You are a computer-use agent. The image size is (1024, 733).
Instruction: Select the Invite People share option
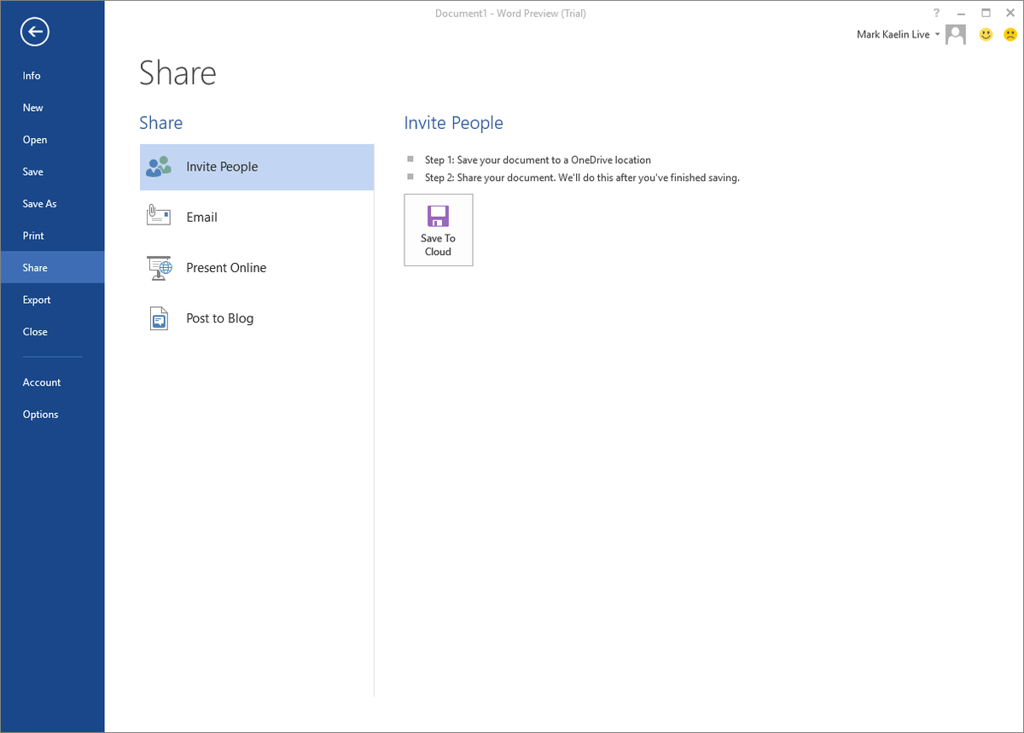(x=257, y=167)
